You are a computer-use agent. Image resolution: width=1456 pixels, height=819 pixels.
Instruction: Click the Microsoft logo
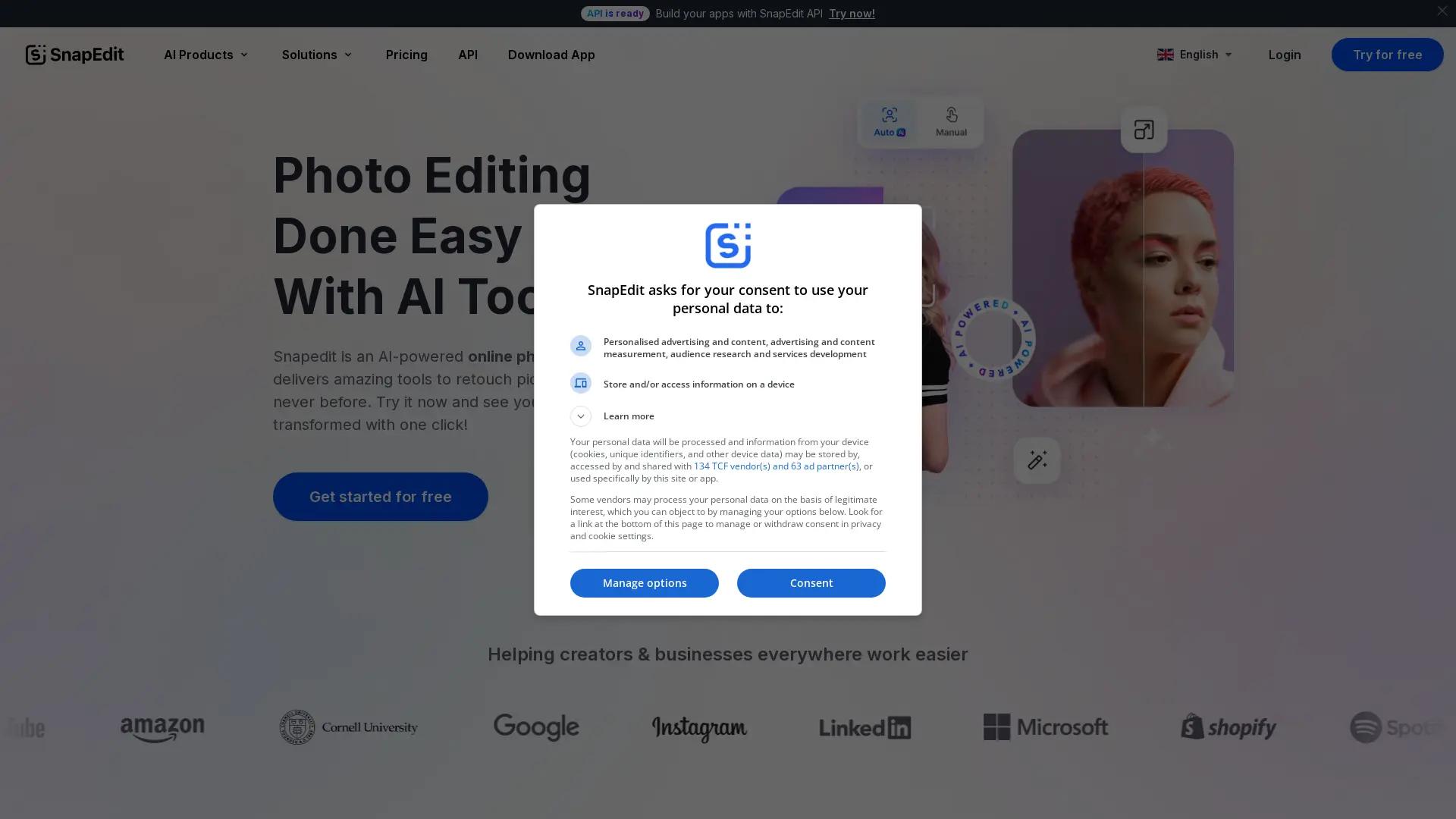coord(1045,726)
